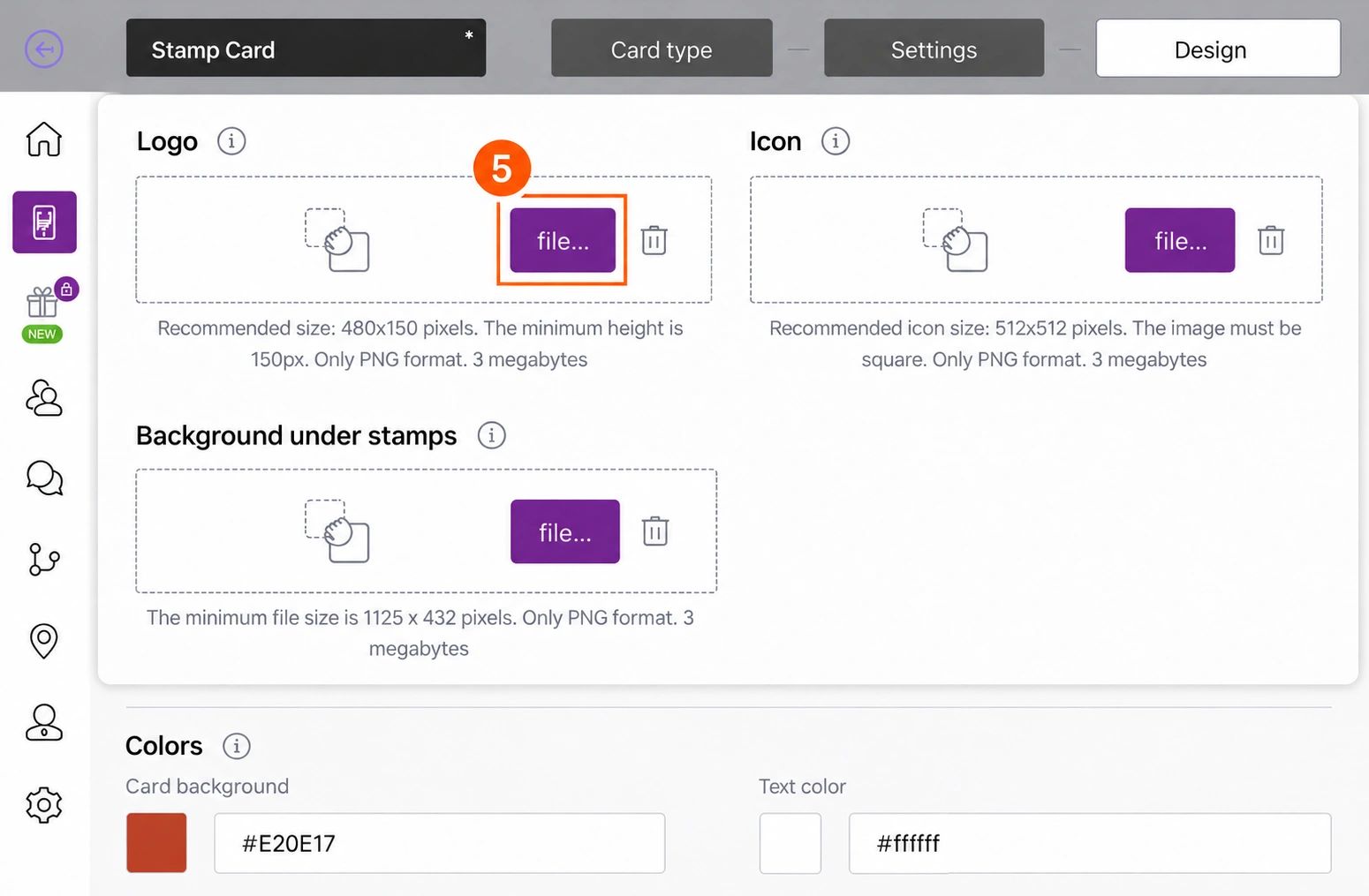The width and height of the screenshot is (1369, 896).
Task: Show info for Background under stamps
Action: (492, 435)
